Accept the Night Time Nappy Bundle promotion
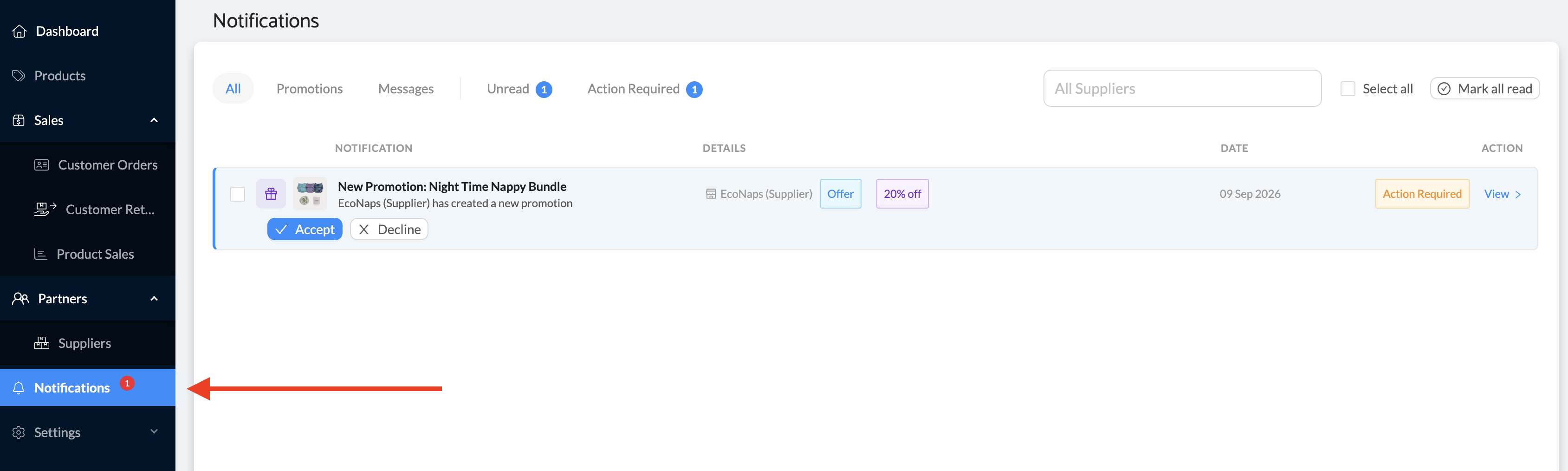Screen dimensions: 1568x471 (305, 229)
